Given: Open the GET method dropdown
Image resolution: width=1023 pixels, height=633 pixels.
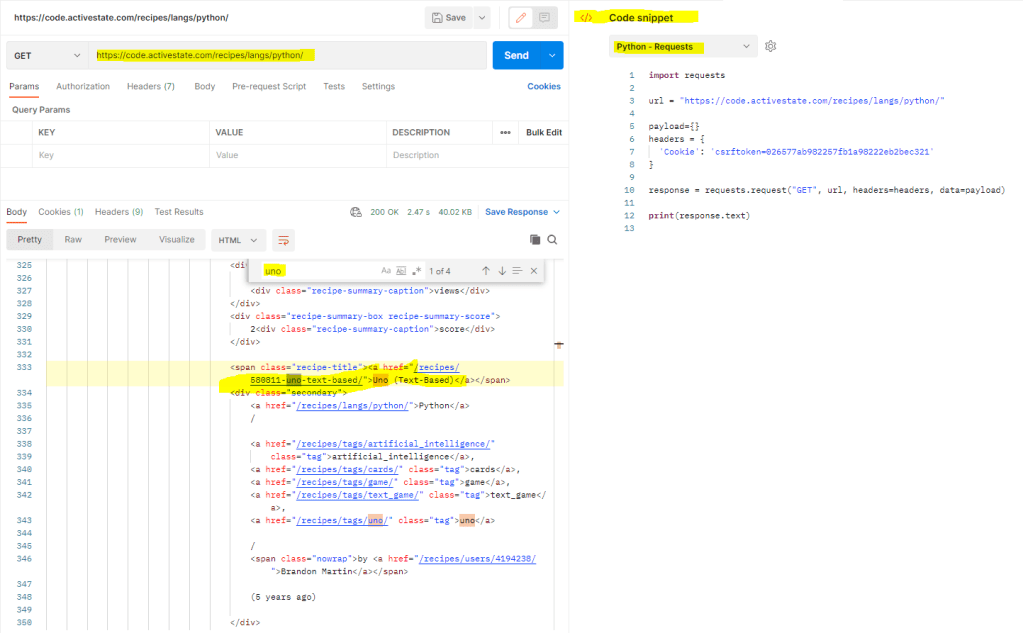Looking at the screenshot, I should (47, 56).
